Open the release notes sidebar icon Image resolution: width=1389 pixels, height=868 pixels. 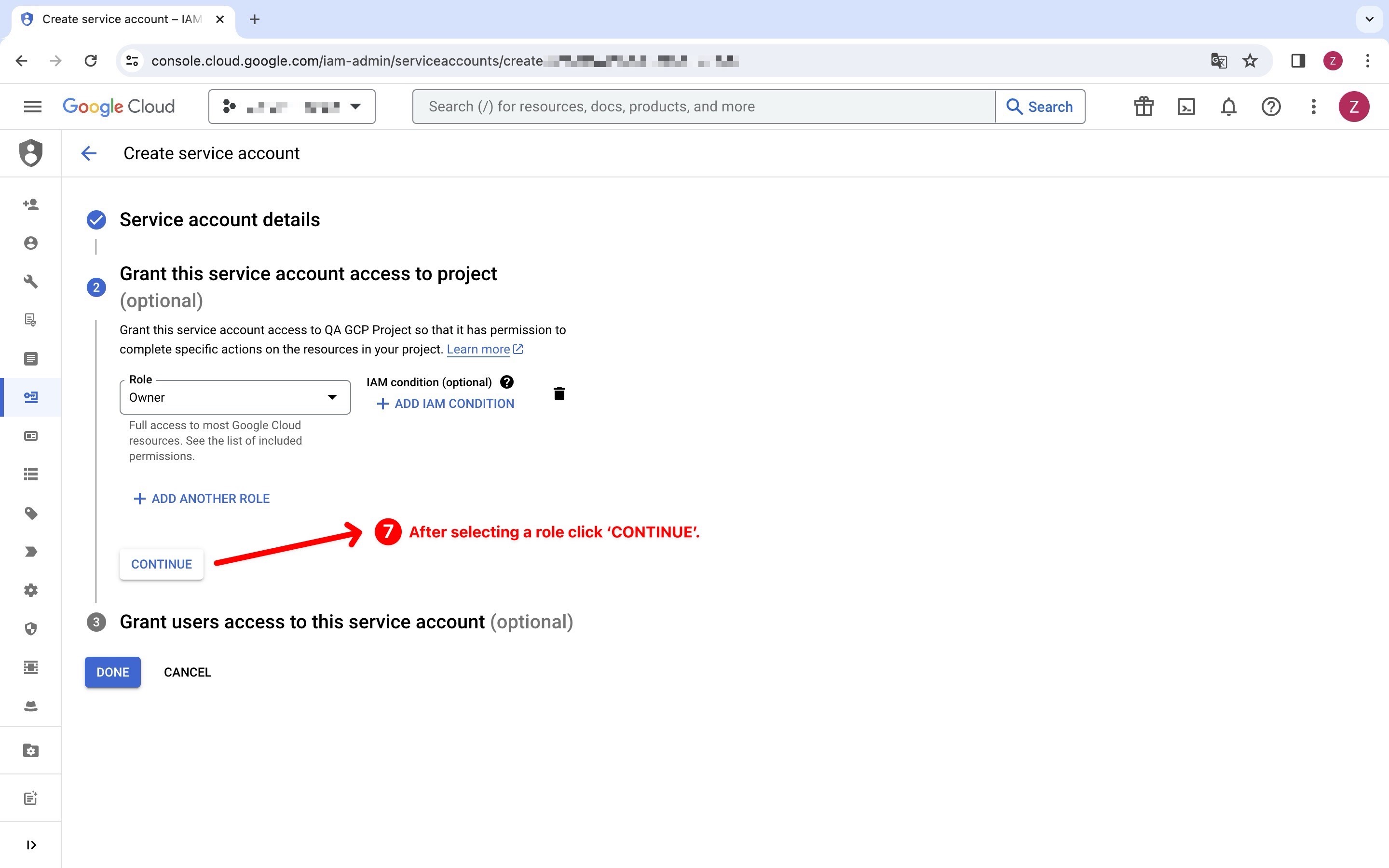pos(31,798)
